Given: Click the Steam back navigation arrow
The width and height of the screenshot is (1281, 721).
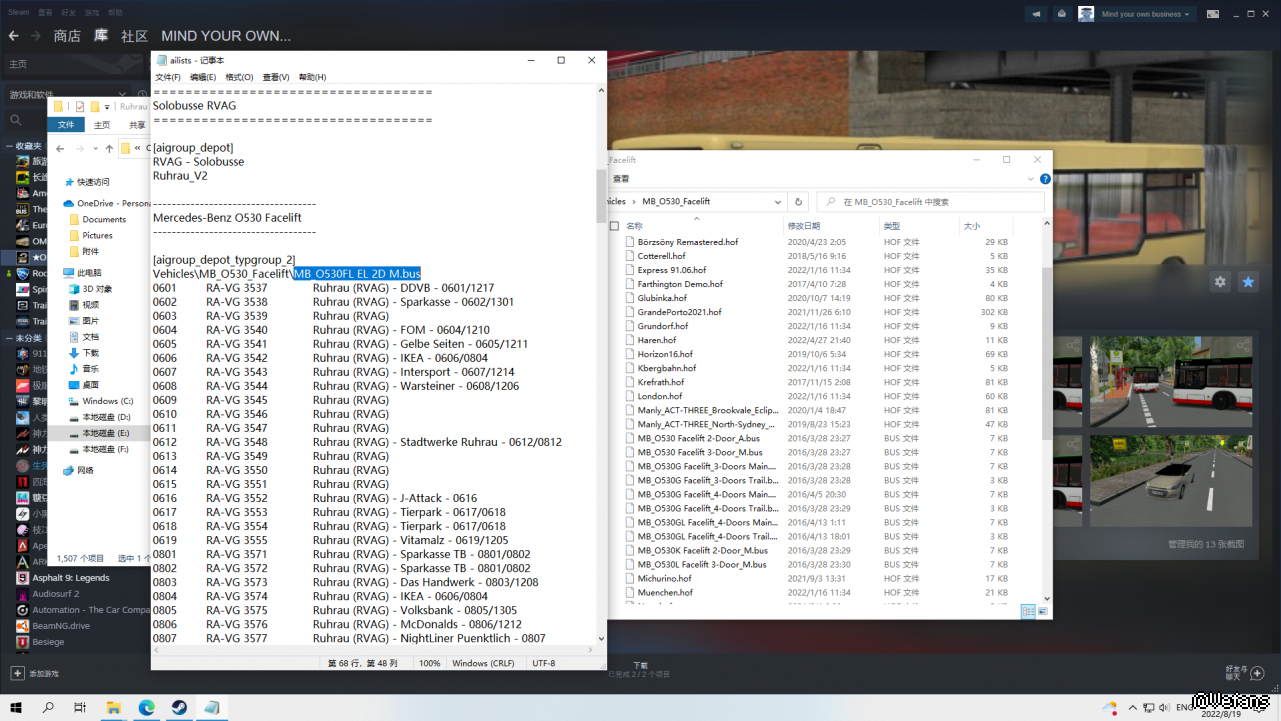Looking at the screenshot, I should point(14,36).
